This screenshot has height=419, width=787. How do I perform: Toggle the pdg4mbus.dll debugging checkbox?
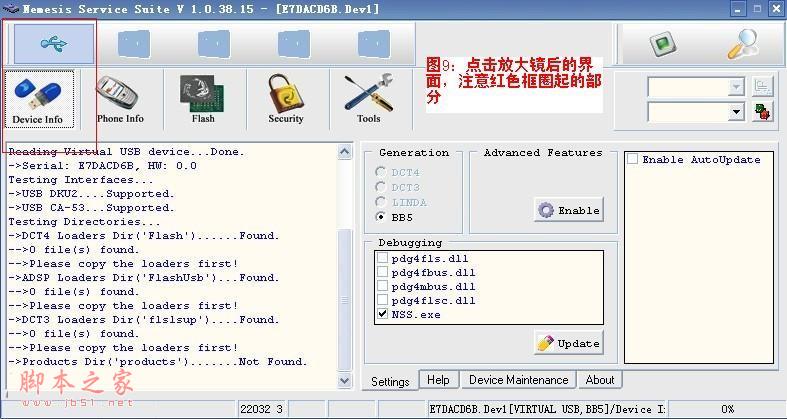382,287
